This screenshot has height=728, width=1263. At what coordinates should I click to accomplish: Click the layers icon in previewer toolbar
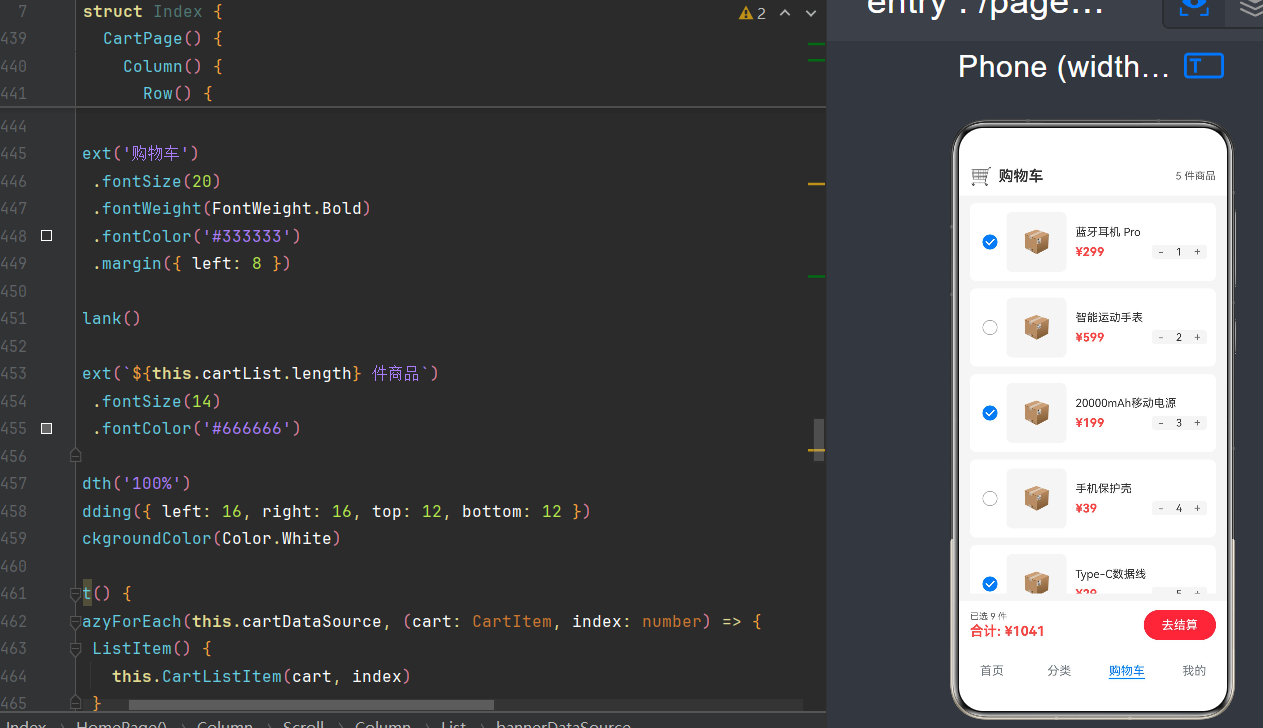[x=1251, y=8]
